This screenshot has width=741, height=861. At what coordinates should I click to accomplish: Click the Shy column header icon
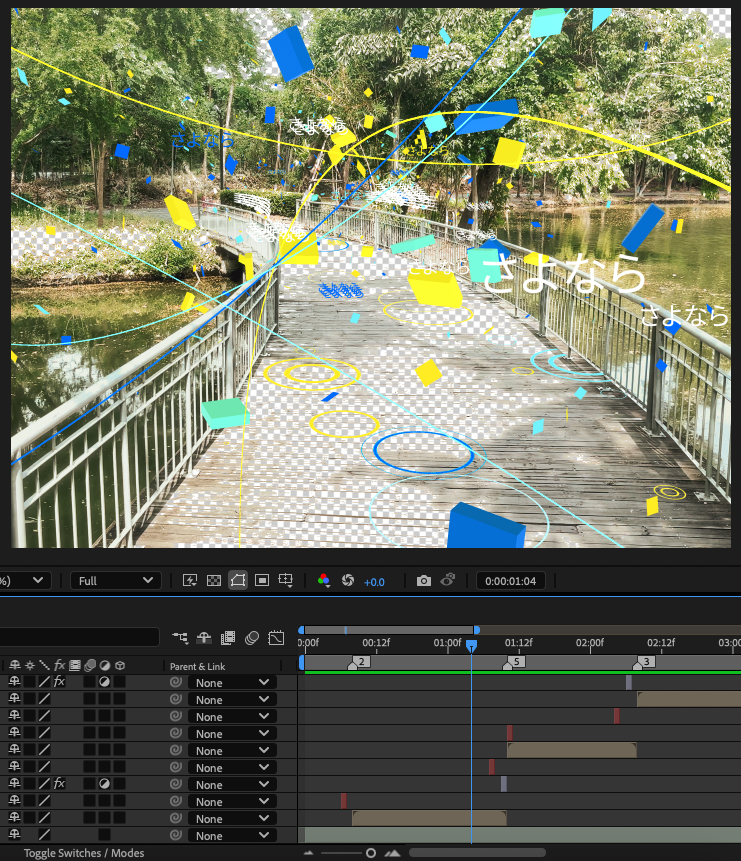tap(15, 666)
